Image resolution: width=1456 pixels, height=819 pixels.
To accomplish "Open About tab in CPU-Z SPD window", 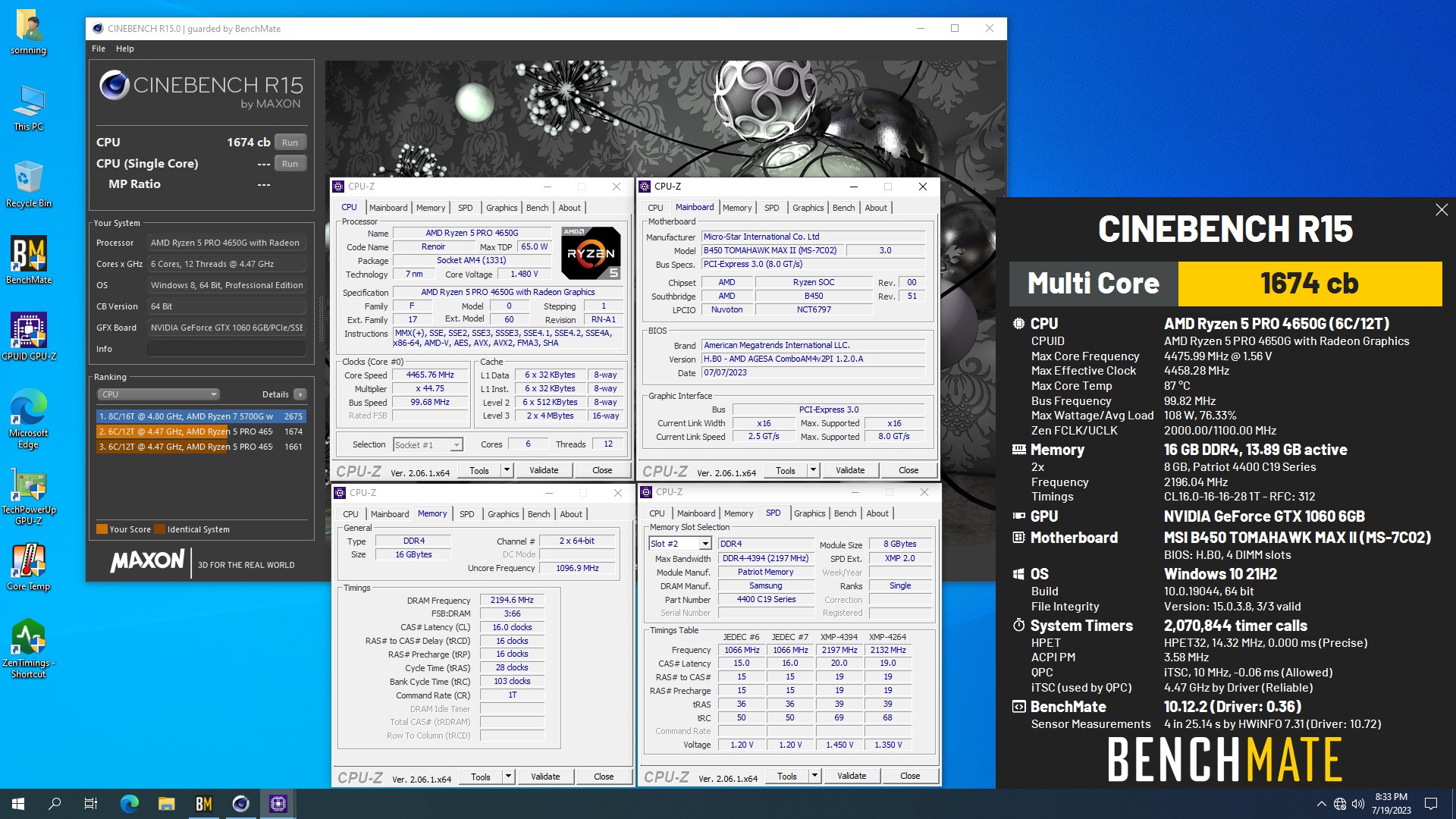I will point(877,513).
